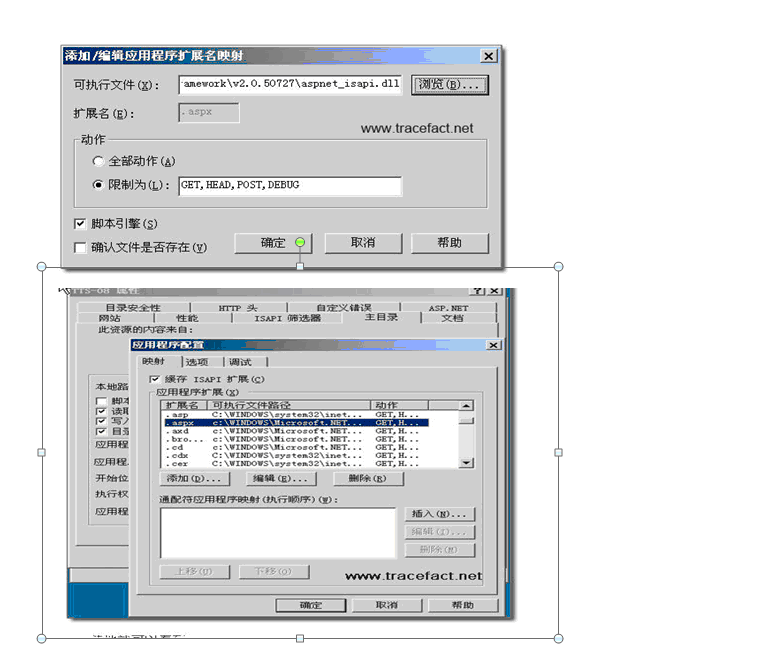The height and width of the screenshot is (651, 783).
Task: Click 帮助 in application configuration dialog
Action: coord(463,605)
